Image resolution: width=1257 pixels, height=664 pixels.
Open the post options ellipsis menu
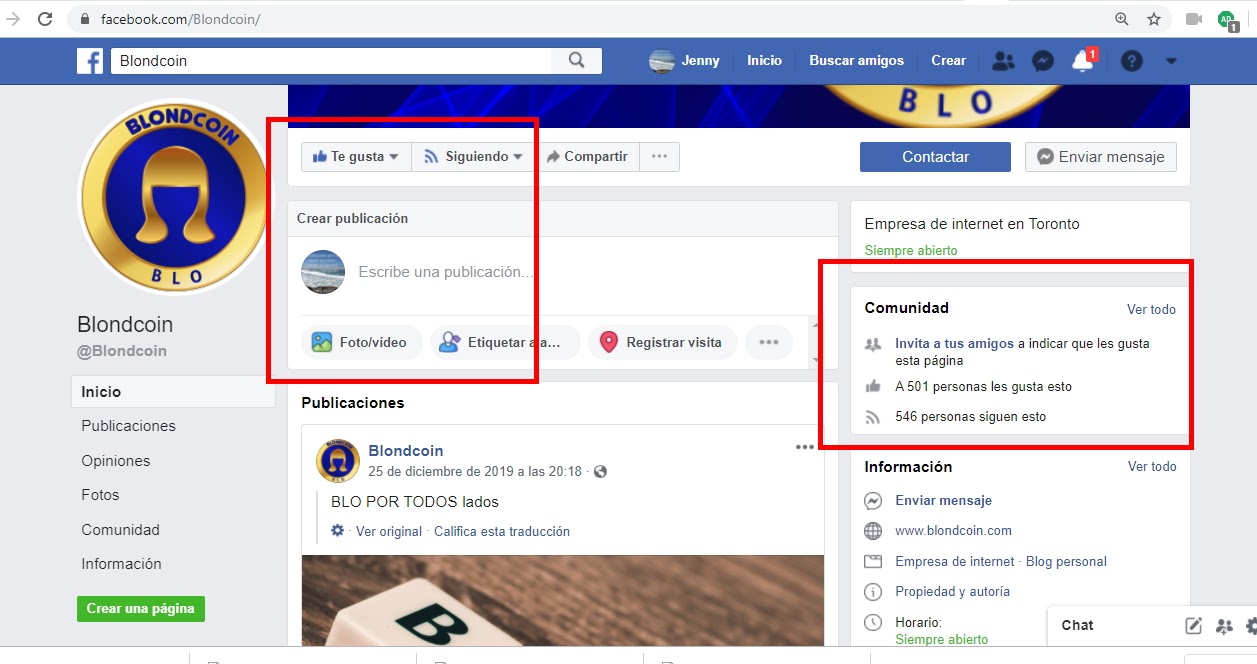tap(805, 447)
